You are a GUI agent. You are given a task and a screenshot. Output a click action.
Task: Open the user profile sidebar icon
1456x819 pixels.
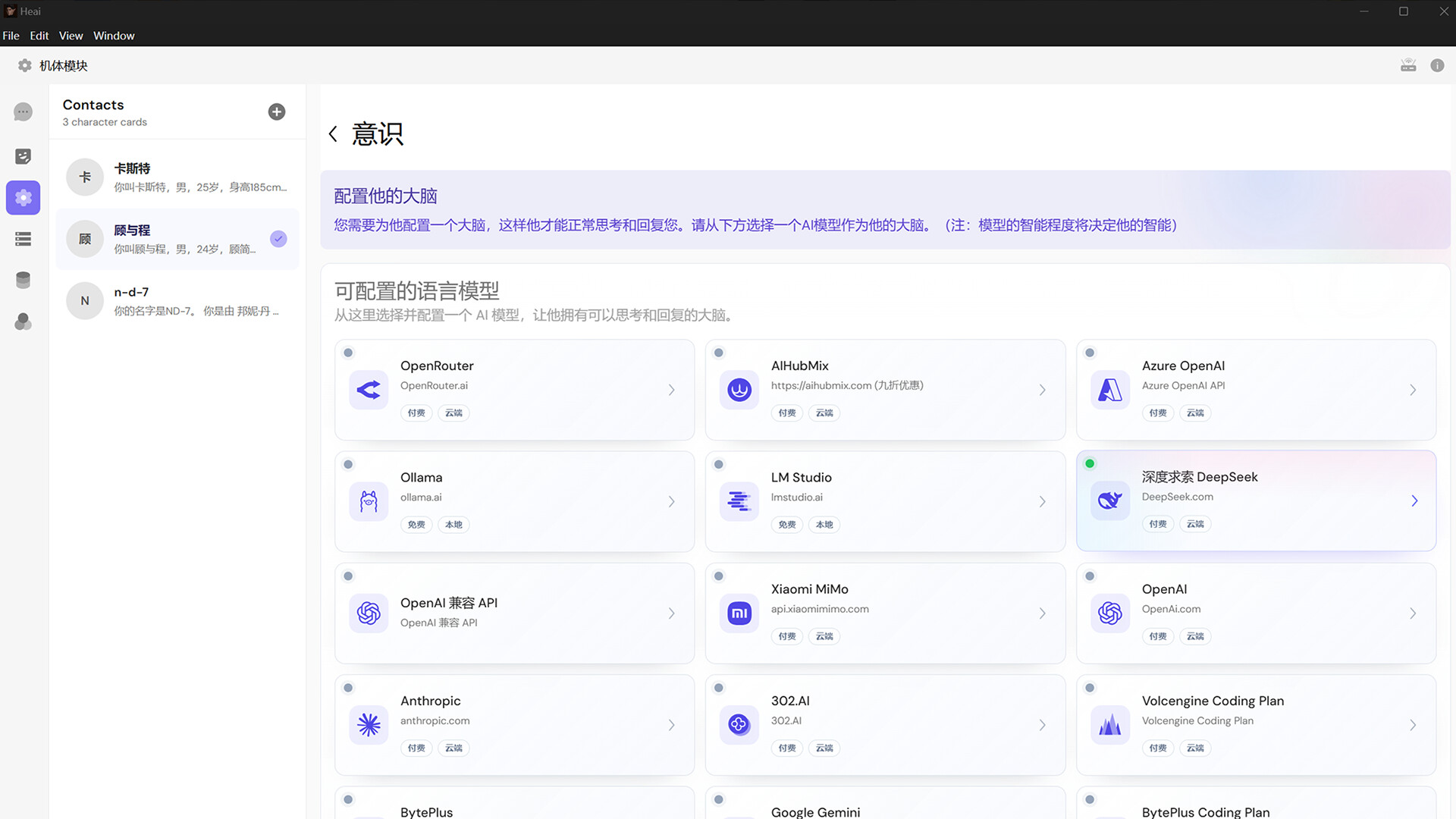[x=24, y=322]
